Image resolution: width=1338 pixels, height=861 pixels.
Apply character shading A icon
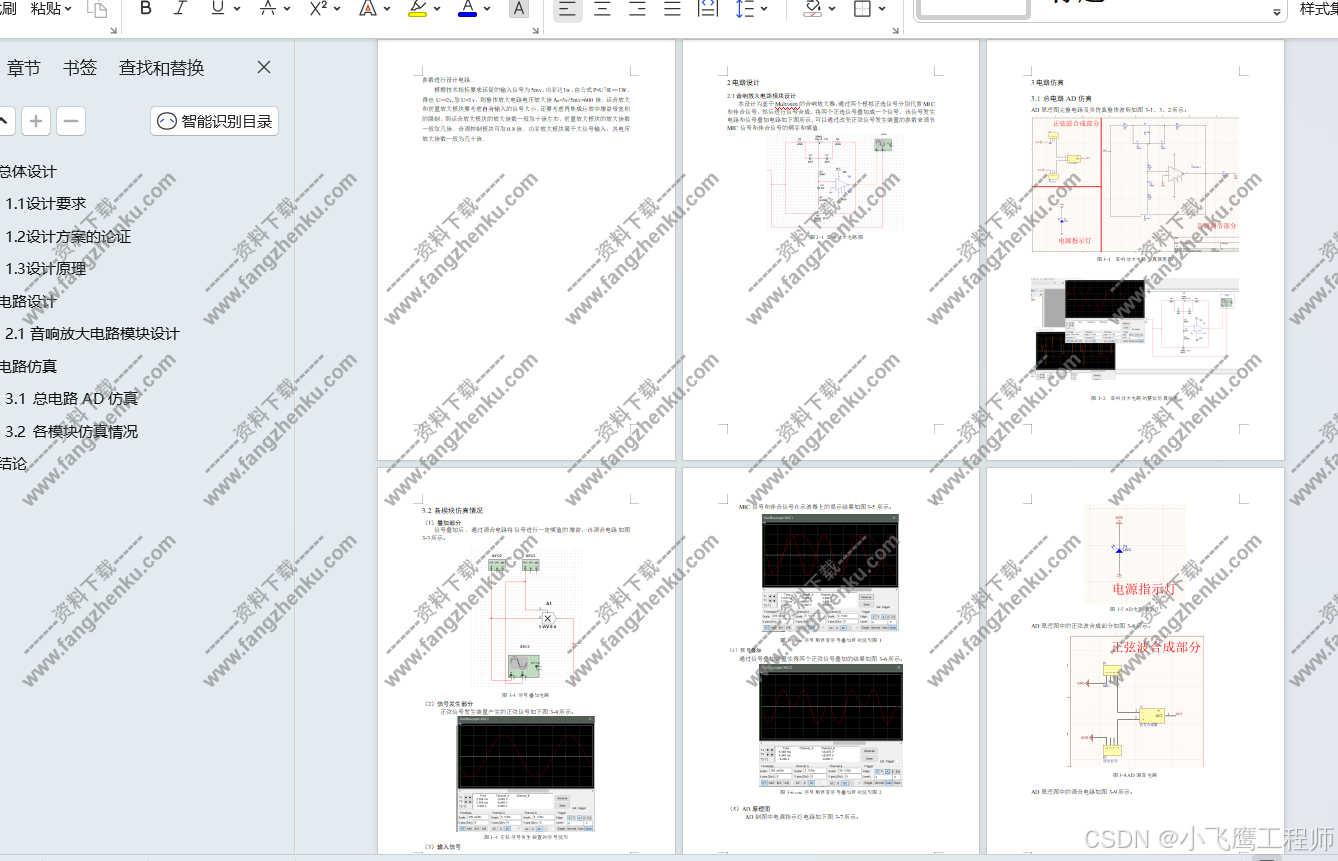click(x=518, y=9)
